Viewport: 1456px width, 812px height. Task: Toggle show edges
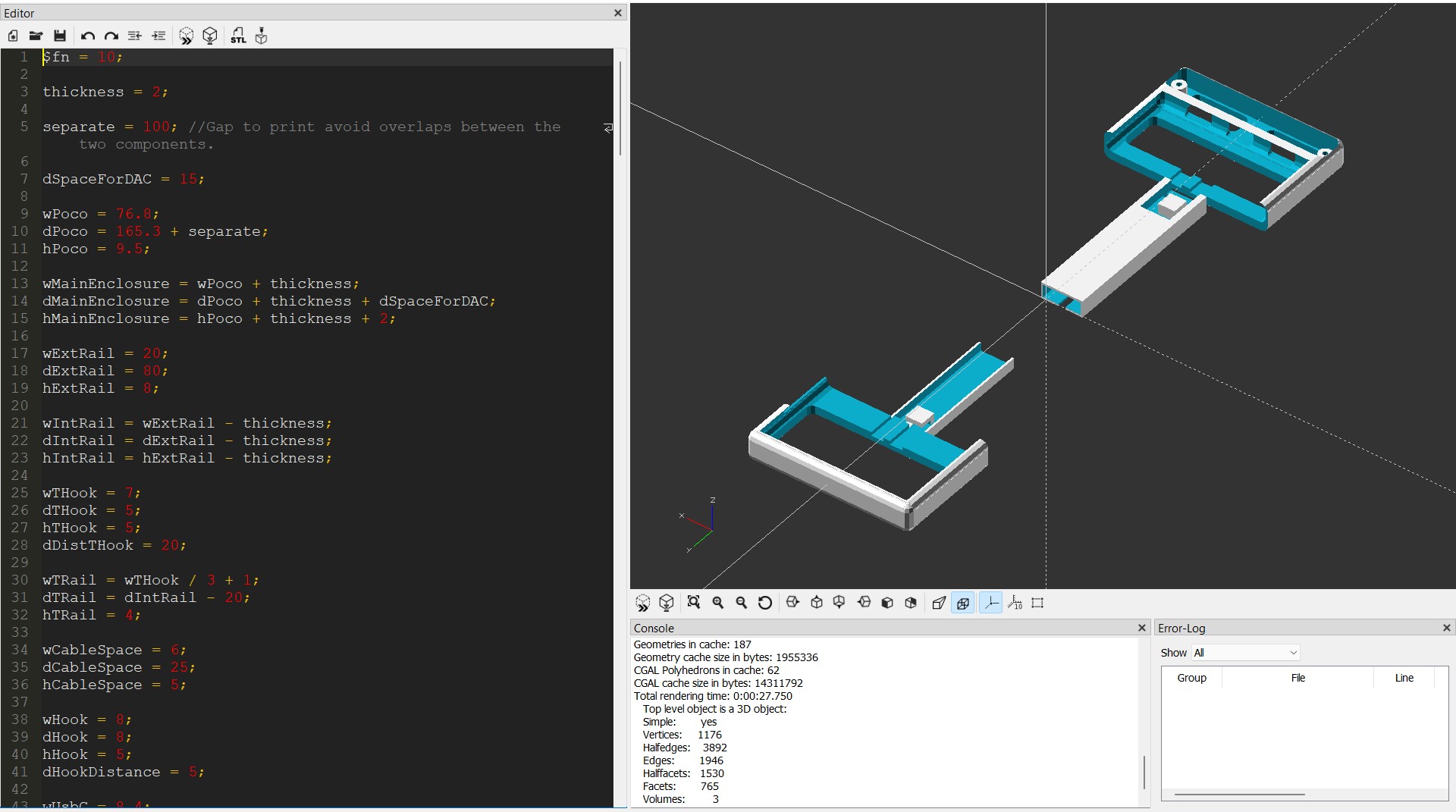click(x=1038, y=603)
